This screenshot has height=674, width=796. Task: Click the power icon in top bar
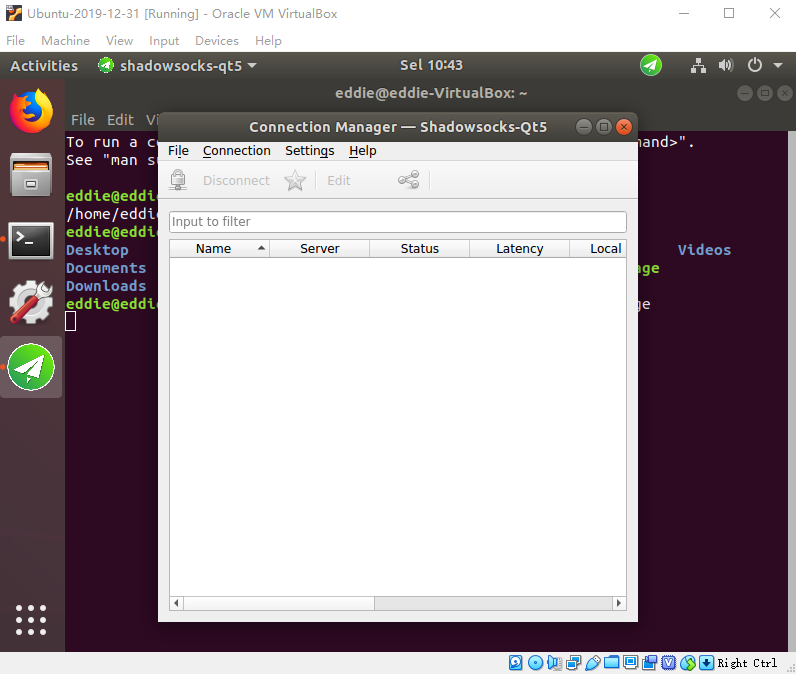[755, 65]
